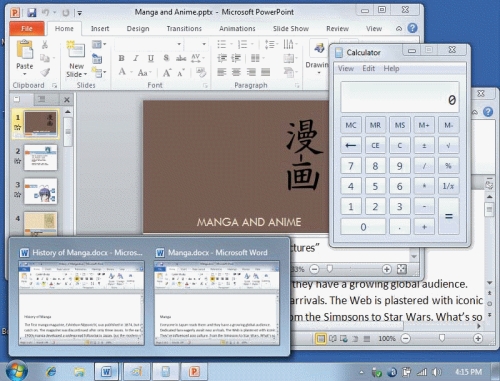Click the backspace arrow on Calculator
This screenshot has height=381, width=500.
click(x=351, y=146)
